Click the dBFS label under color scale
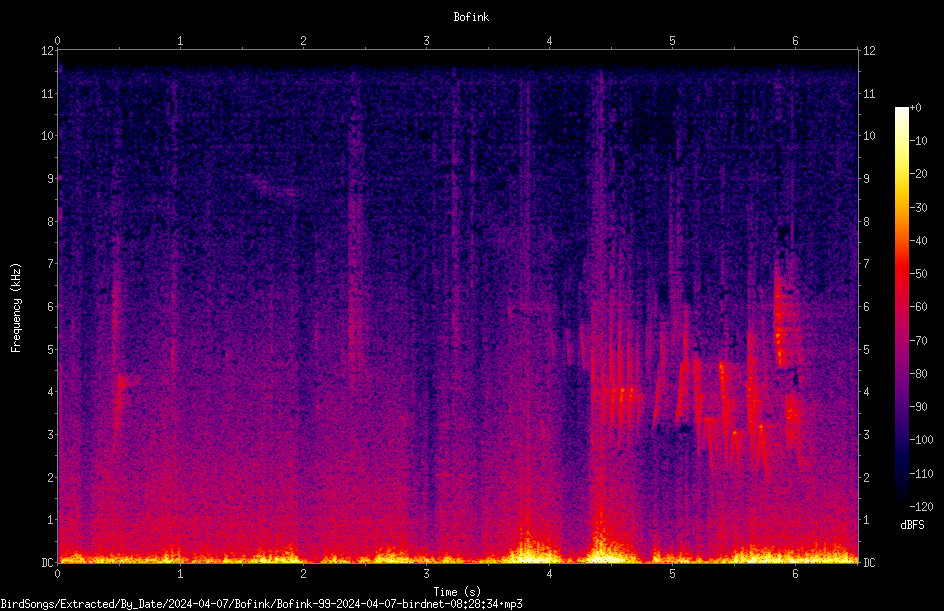This screenshot has height=611, width=944. point(912,525)
